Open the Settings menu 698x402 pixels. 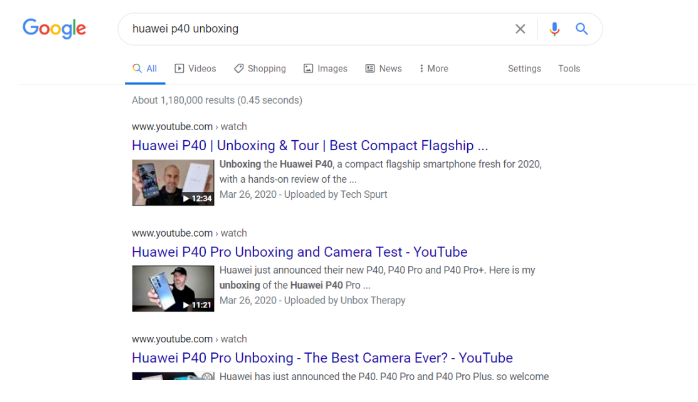click(524, 69)
